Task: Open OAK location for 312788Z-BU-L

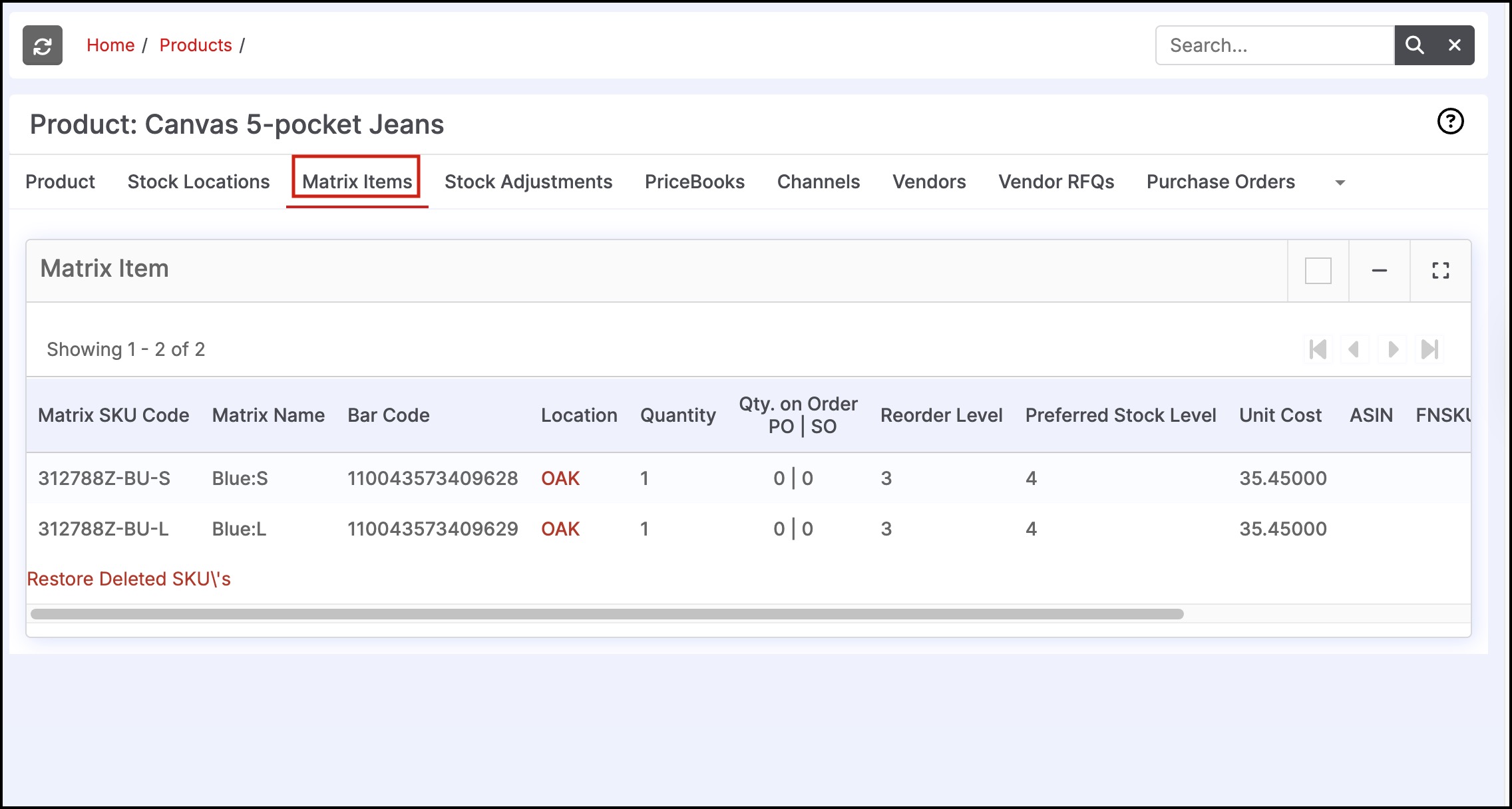Action: [x=560, y=529]
